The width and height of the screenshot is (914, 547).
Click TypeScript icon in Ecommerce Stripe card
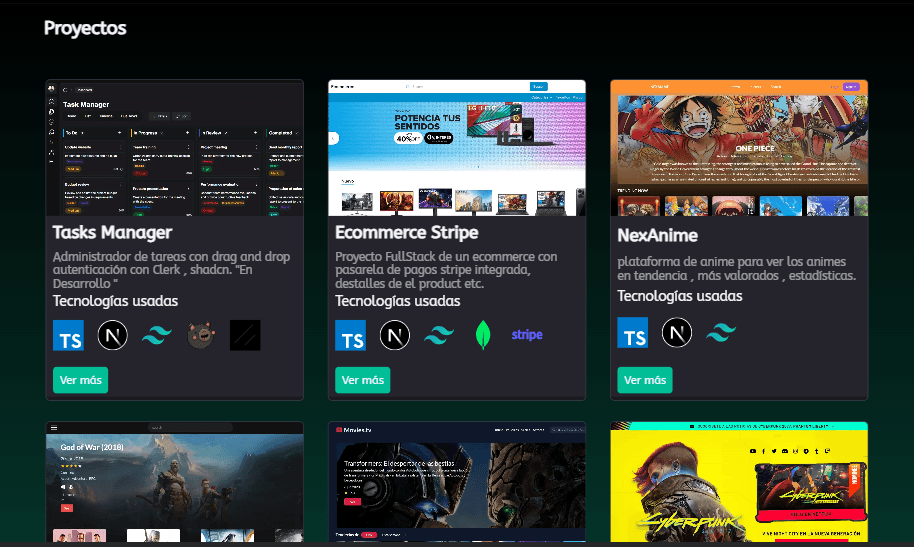pos(350,335)
